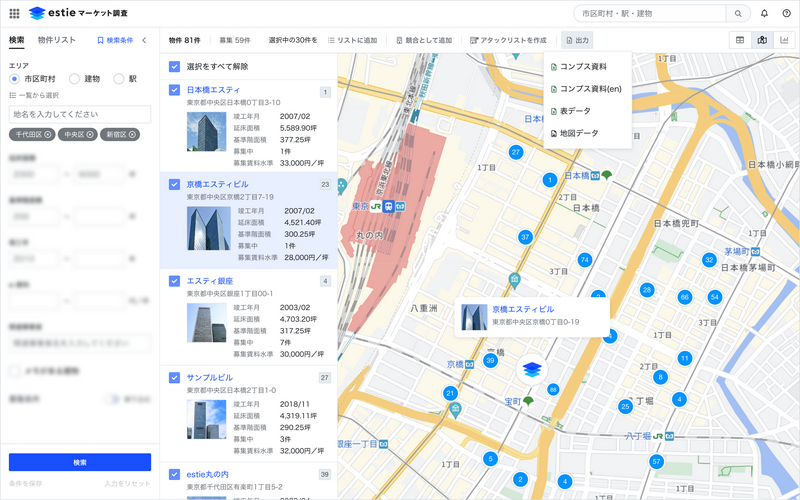The width and height of the screenshot is (800, 500).
Task: Select the 駅 radio option
Action: pyautogui.click(x=119, y=78)
